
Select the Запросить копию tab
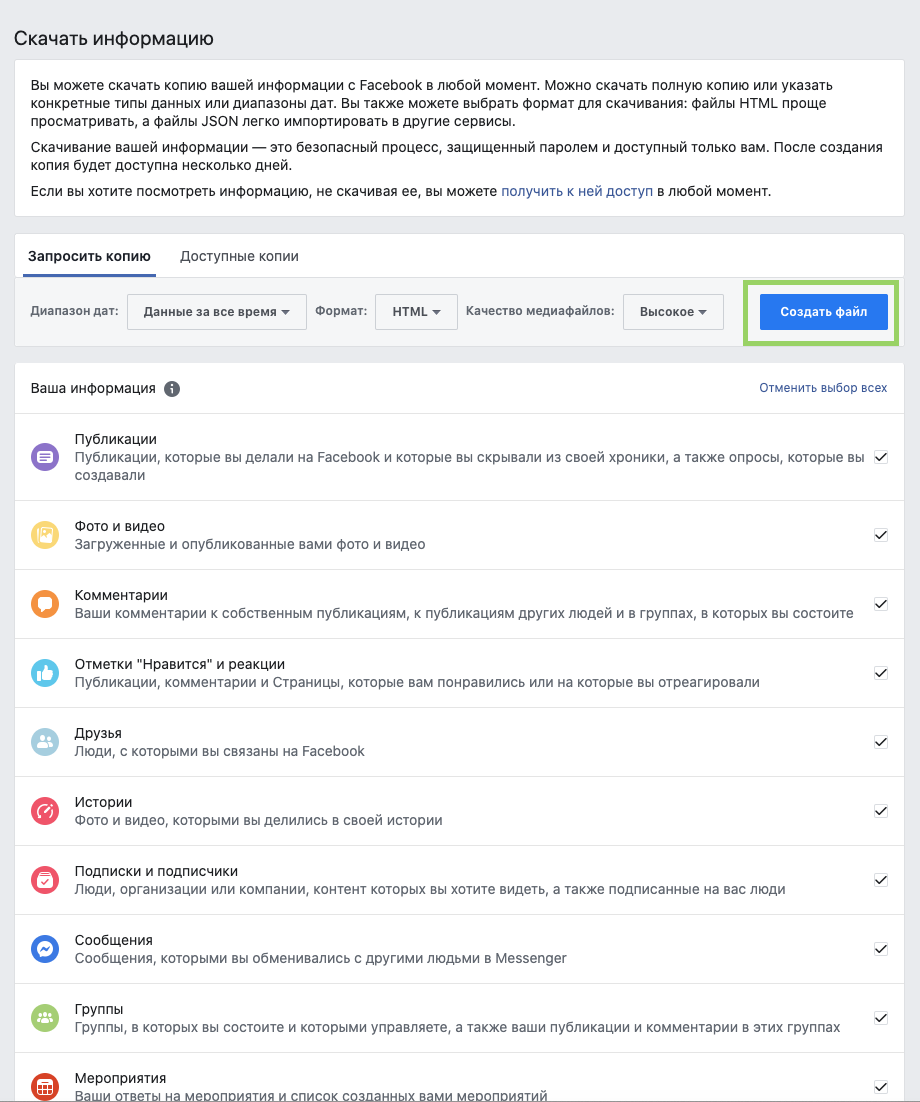click(89, 256)
